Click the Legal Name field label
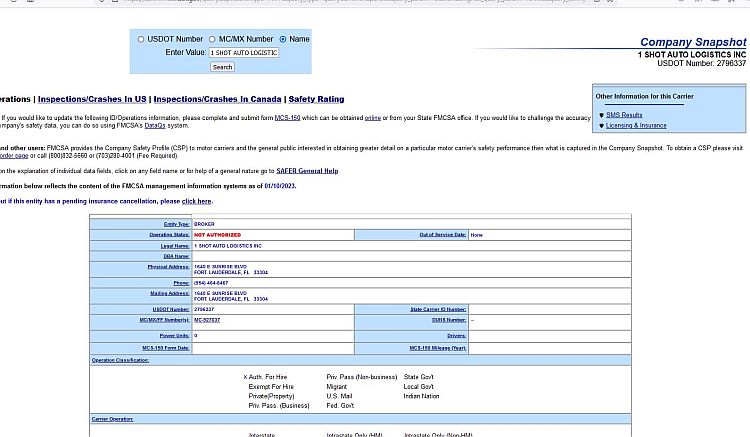The image size is (750, 437). click(175, 246)
